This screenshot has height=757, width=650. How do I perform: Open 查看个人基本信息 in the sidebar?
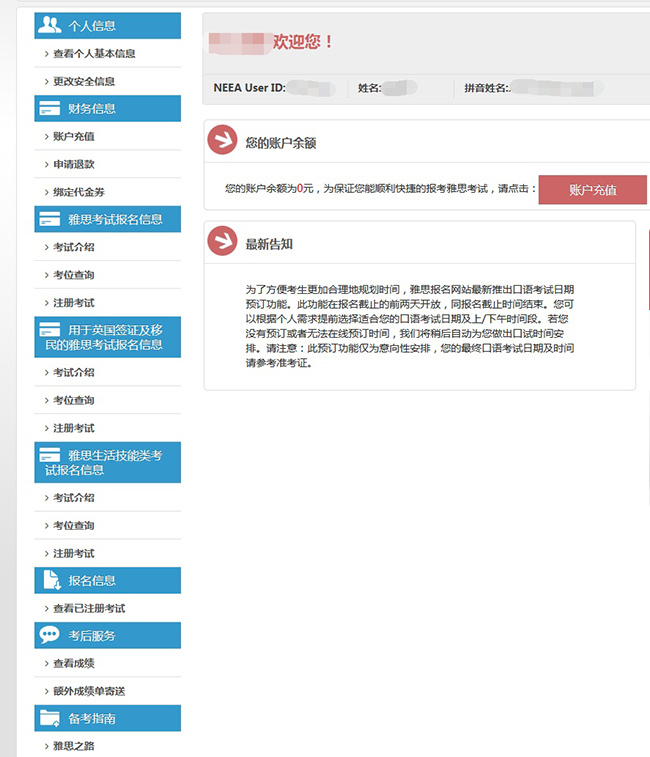click(x=94, y=54)
